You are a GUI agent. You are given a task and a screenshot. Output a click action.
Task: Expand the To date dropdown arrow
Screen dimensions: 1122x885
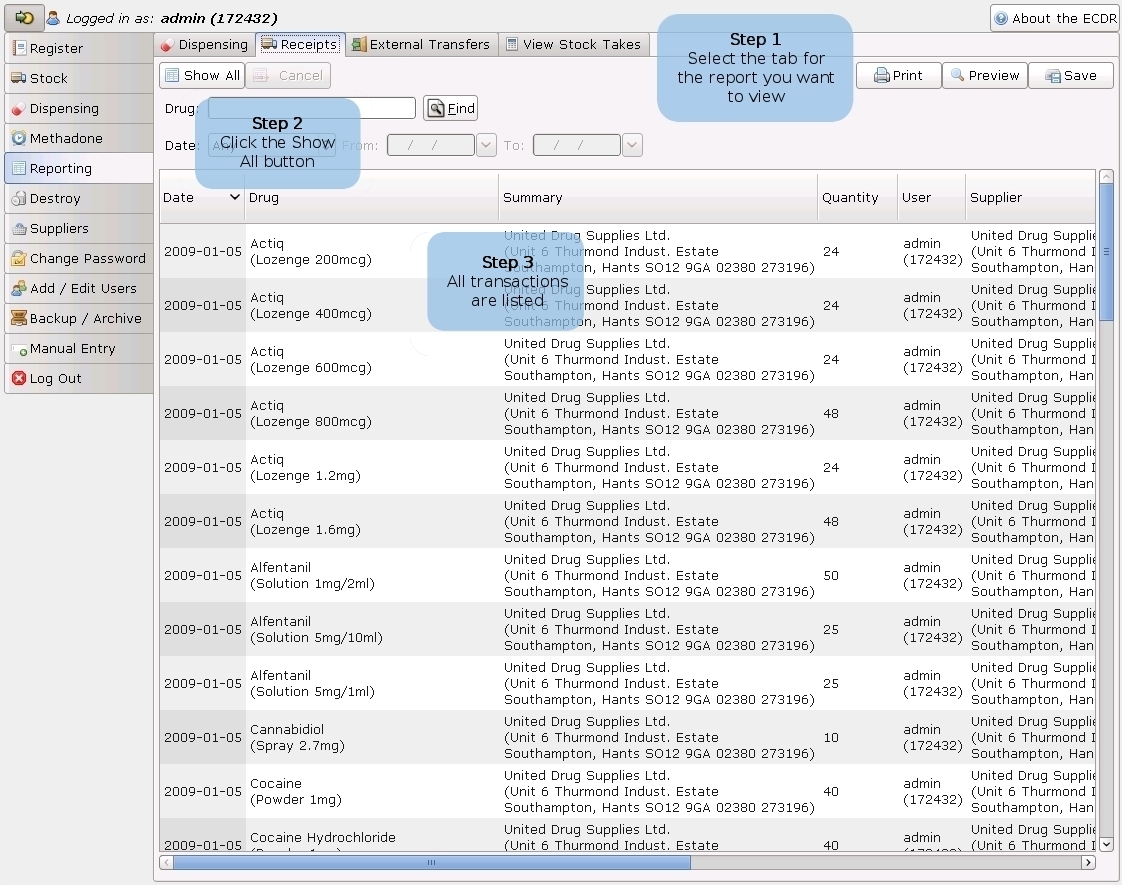click(632, 146)
